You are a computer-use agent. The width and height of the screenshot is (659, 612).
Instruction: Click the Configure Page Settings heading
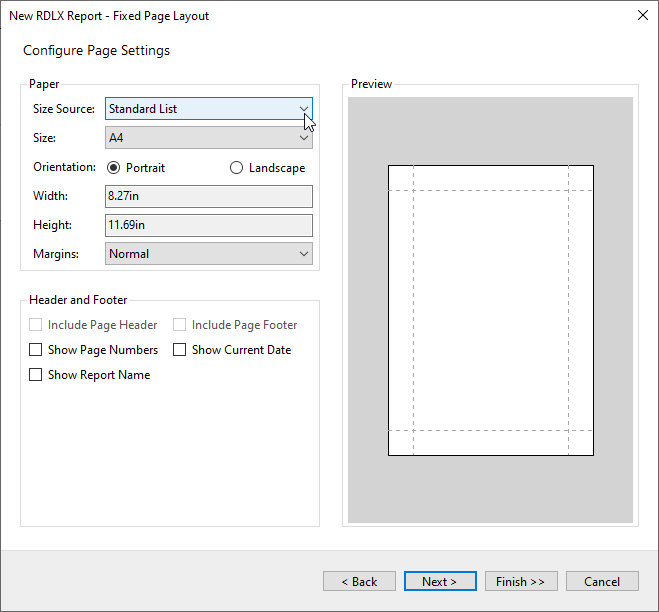point(96,50)
